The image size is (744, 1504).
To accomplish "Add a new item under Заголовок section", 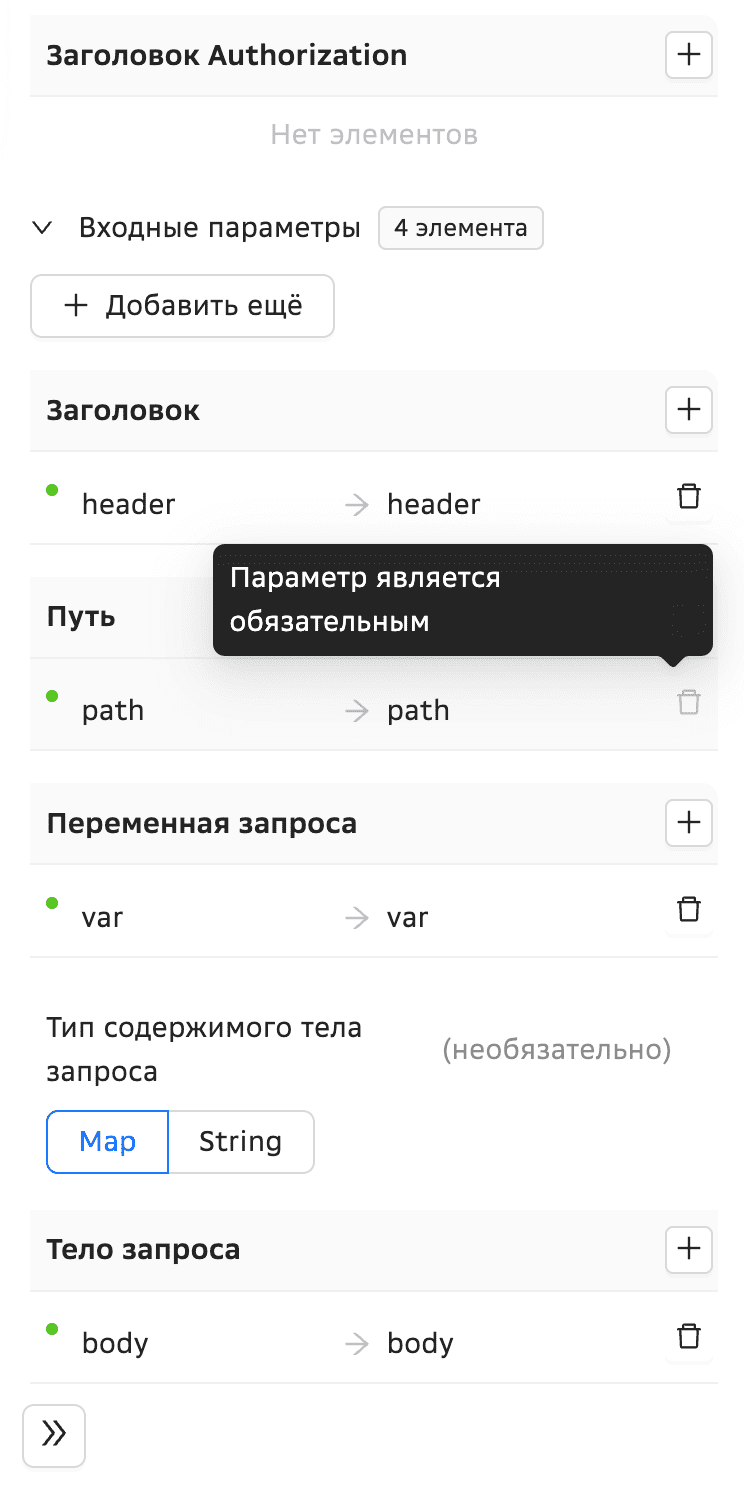I will (688, 409).
